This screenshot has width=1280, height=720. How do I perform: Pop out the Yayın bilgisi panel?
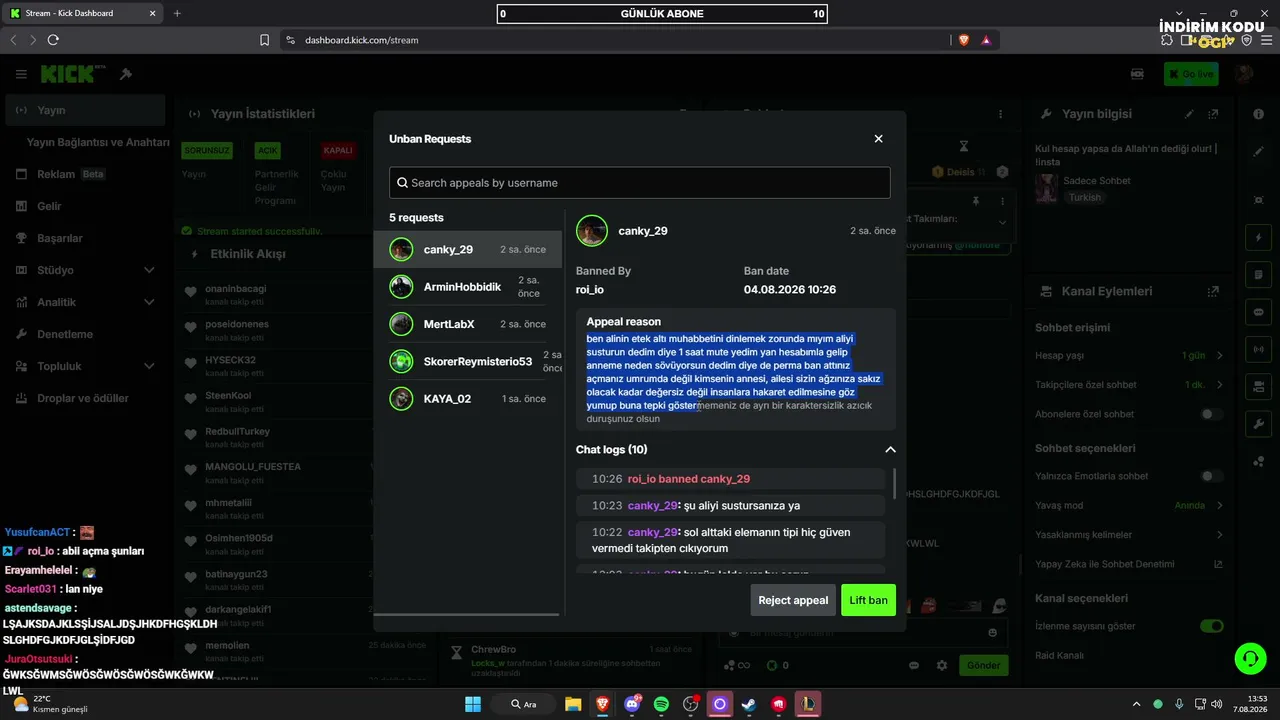click(1213, 114)
